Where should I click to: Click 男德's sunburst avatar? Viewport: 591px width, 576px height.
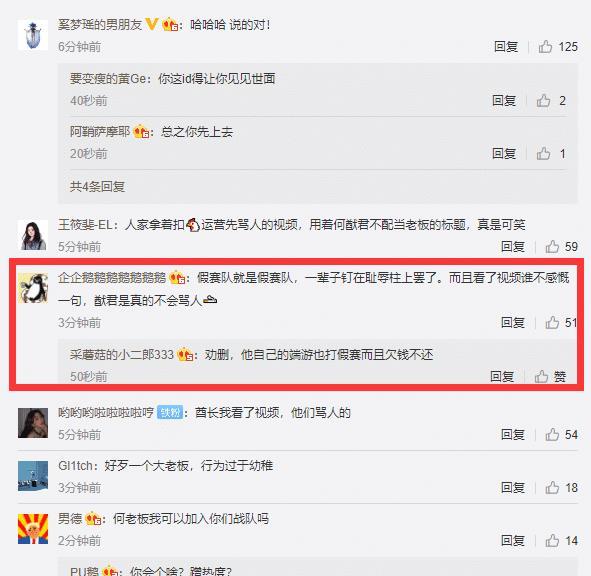(33, 529)
